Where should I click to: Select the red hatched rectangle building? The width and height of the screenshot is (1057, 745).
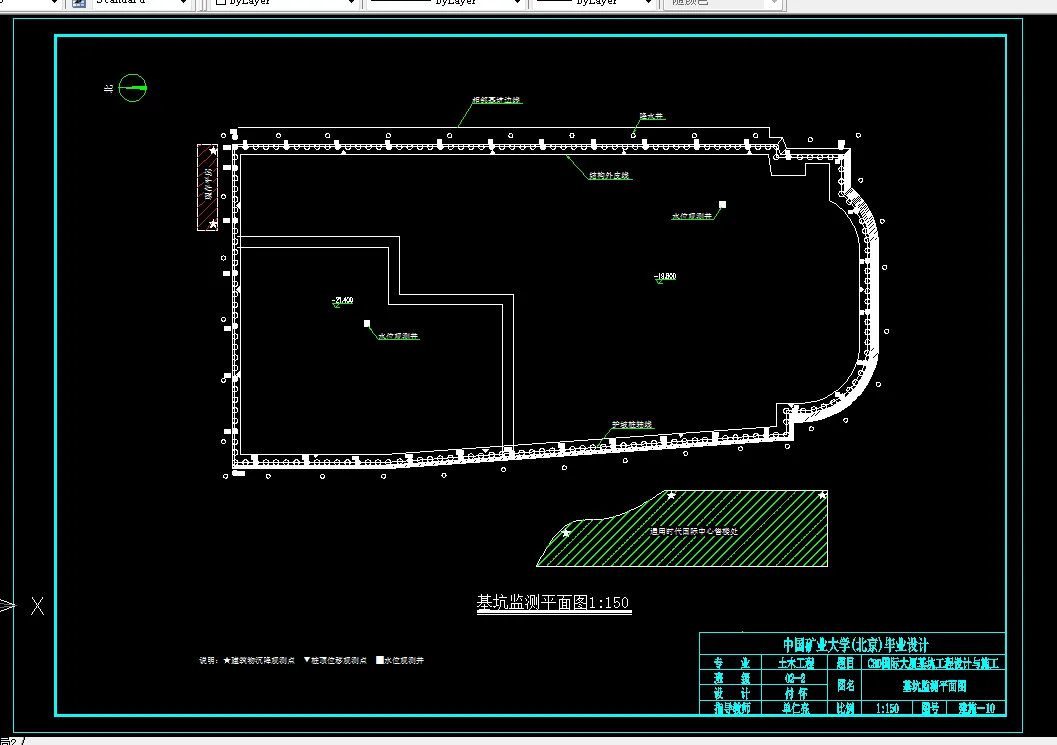(x=207, y=187)
